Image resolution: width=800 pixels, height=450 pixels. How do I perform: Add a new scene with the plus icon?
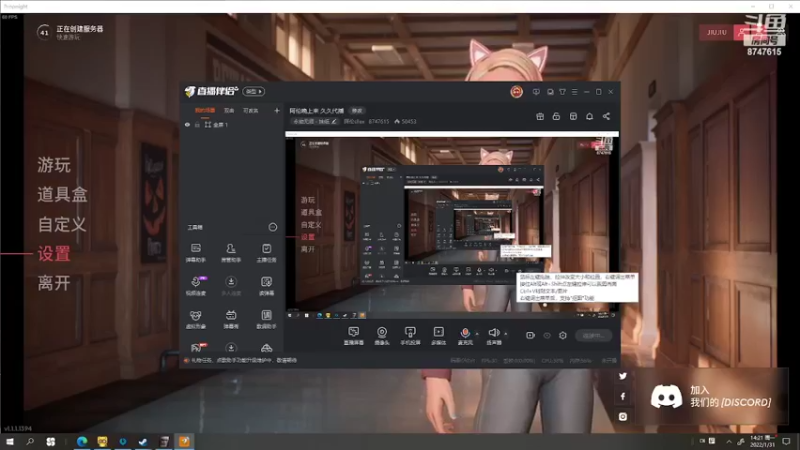277,110
